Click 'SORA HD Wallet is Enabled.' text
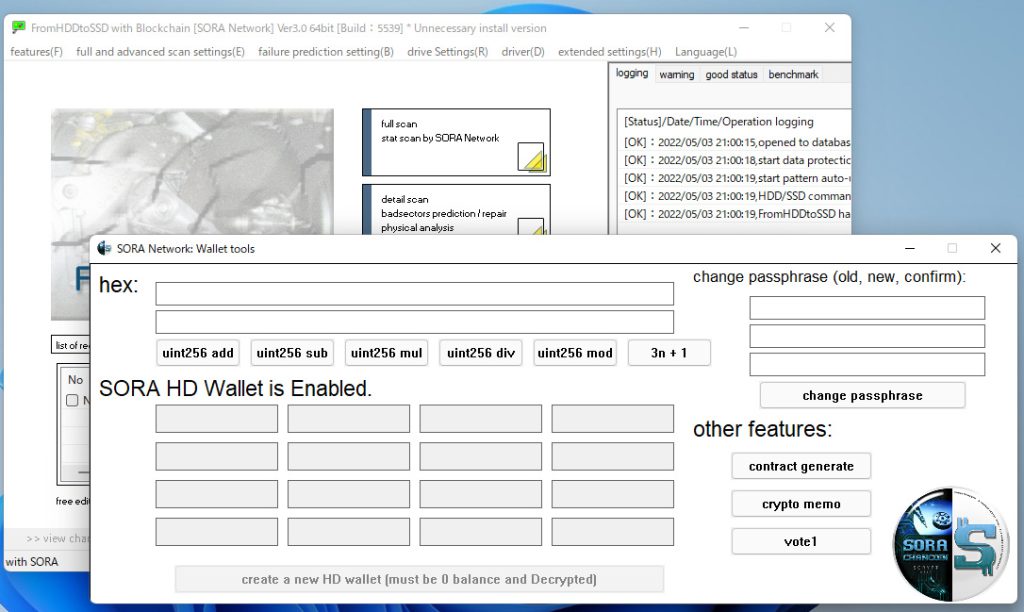The width and height of the screenshot is (1024, 612). 235,389
